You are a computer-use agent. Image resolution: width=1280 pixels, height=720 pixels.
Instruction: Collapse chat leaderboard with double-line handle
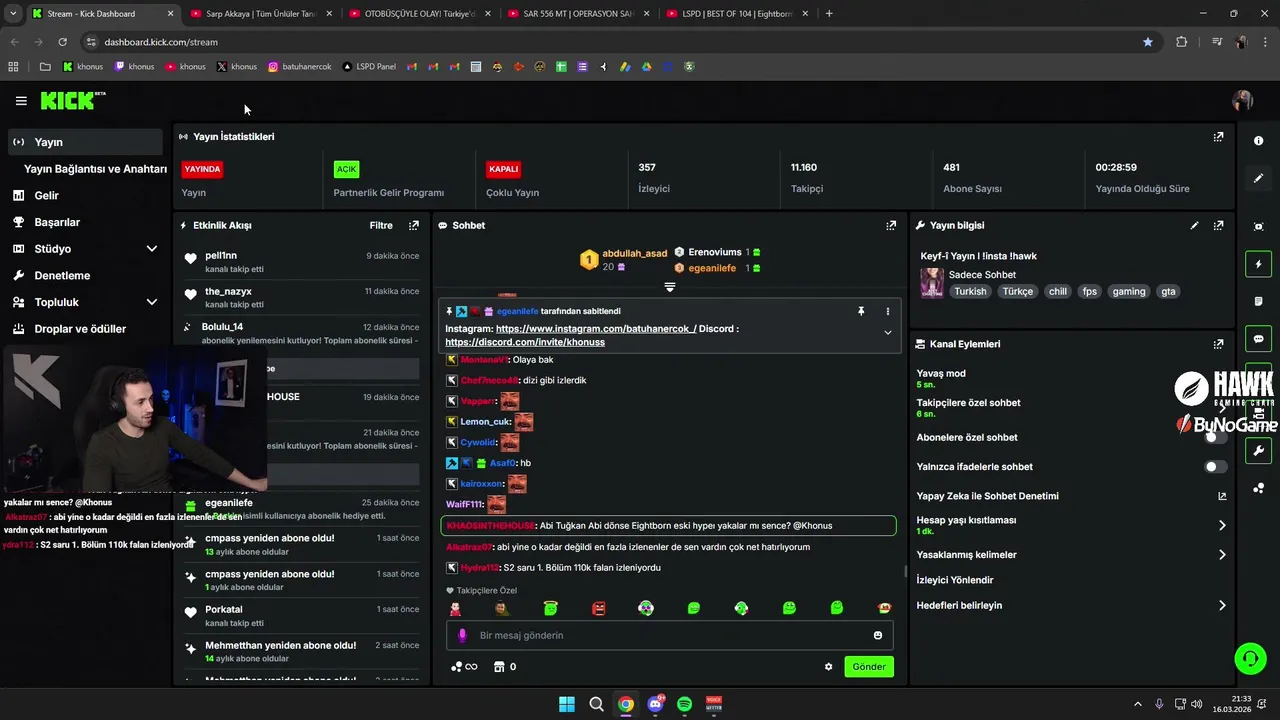click(x=670, y=287)
